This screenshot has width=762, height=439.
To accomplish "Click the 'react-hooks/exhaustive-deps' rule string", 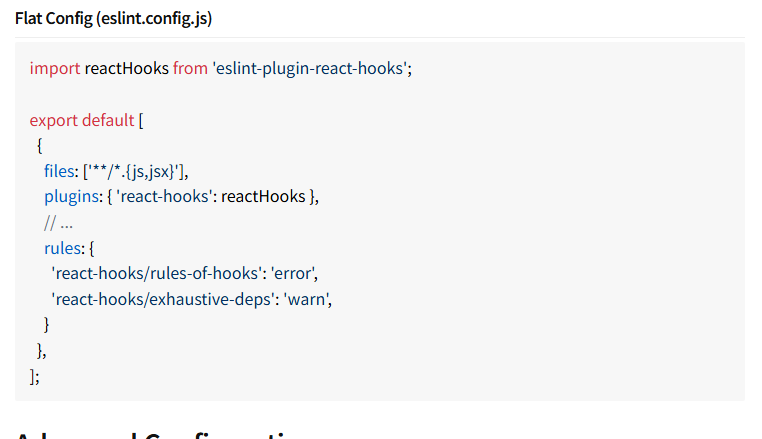I will [163, 299].
